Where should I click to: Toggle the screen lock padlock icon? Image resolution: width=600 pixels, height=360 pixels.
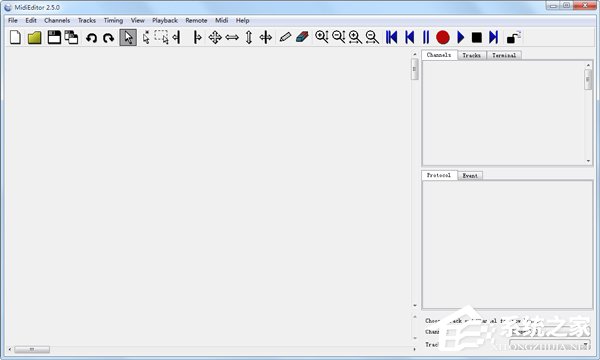coord(514,37)
